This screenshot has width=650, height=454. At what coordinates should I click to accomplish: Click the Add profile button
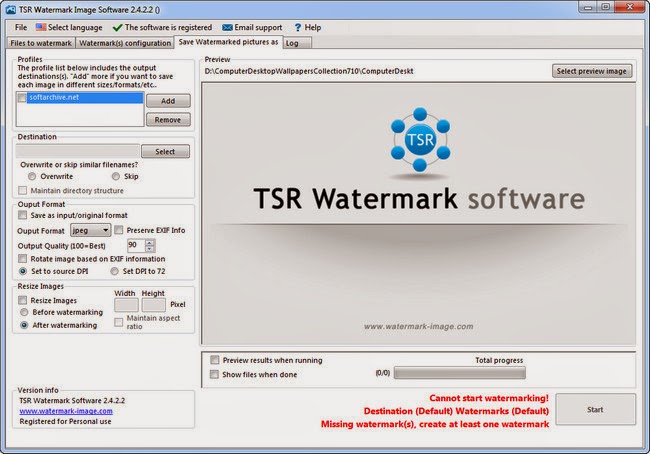[168, 101]
